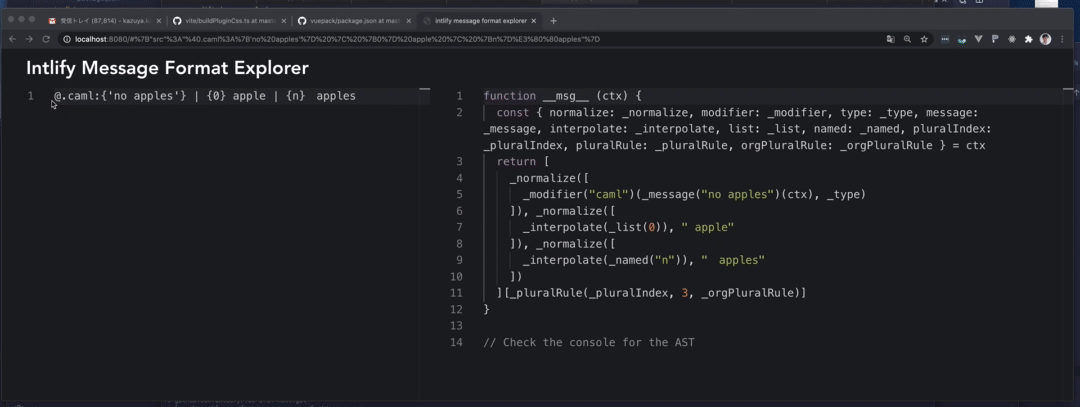Close the Gmail inbox tab

158,21
